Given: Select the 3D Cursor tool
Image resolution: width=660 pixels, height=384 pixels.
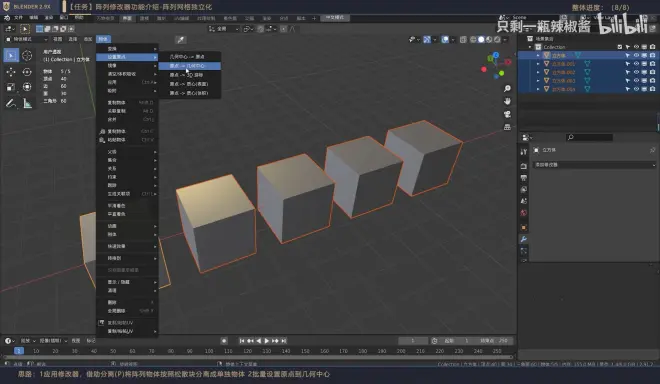Looking at the screenshot, I should (x=27, y=55).
